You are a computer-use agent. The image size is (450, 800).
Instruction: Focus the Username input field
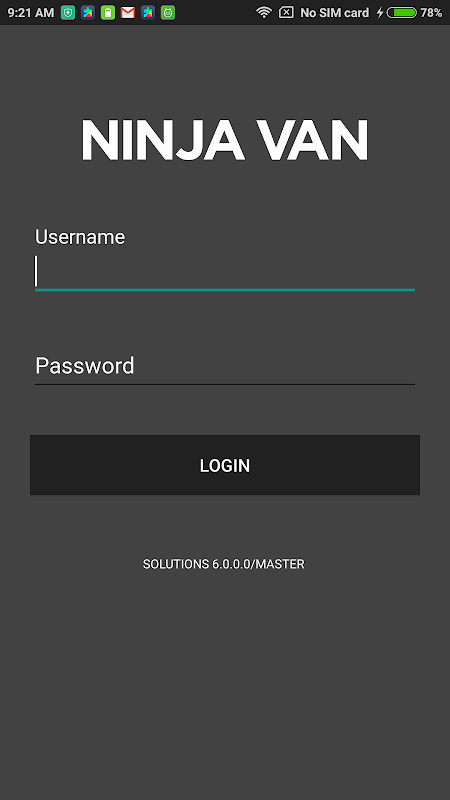pos(225,271)
